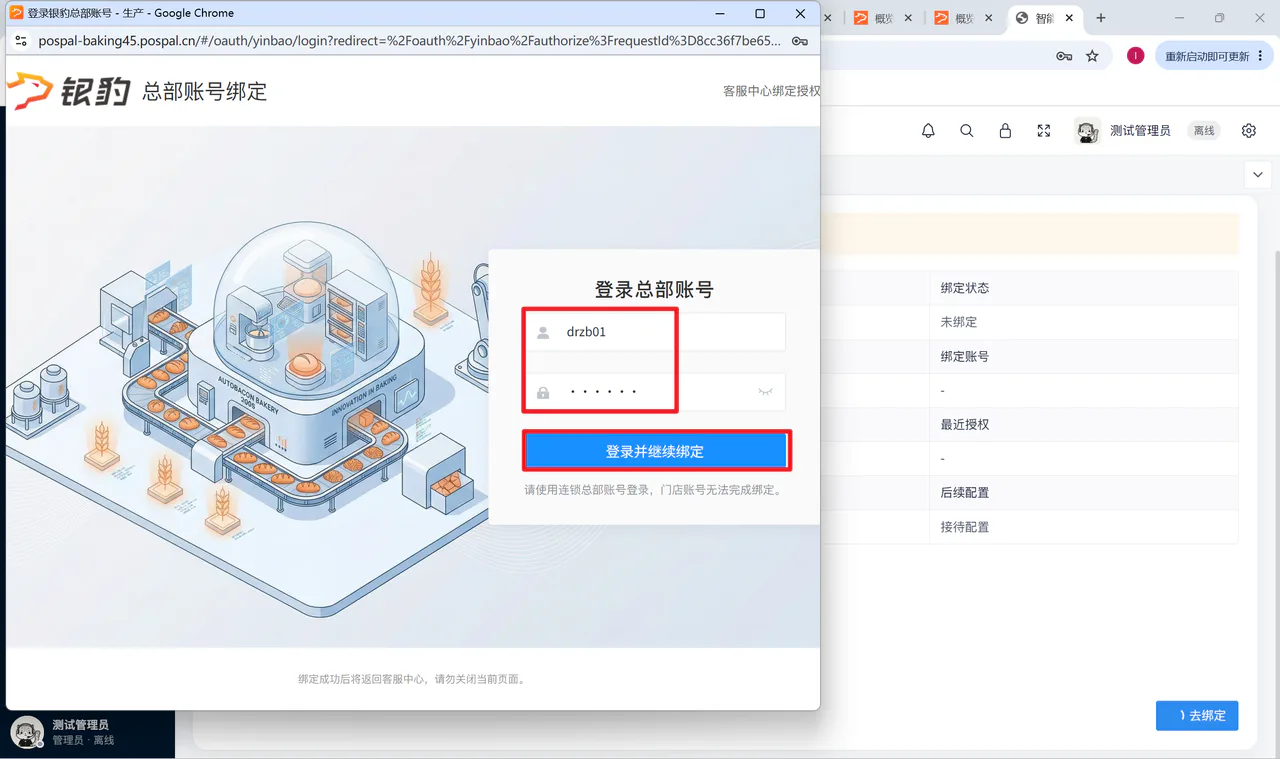The image size is (1280, 759).
Task: Click the popup window favicon in title bar
Action: (x=16, y=13)
